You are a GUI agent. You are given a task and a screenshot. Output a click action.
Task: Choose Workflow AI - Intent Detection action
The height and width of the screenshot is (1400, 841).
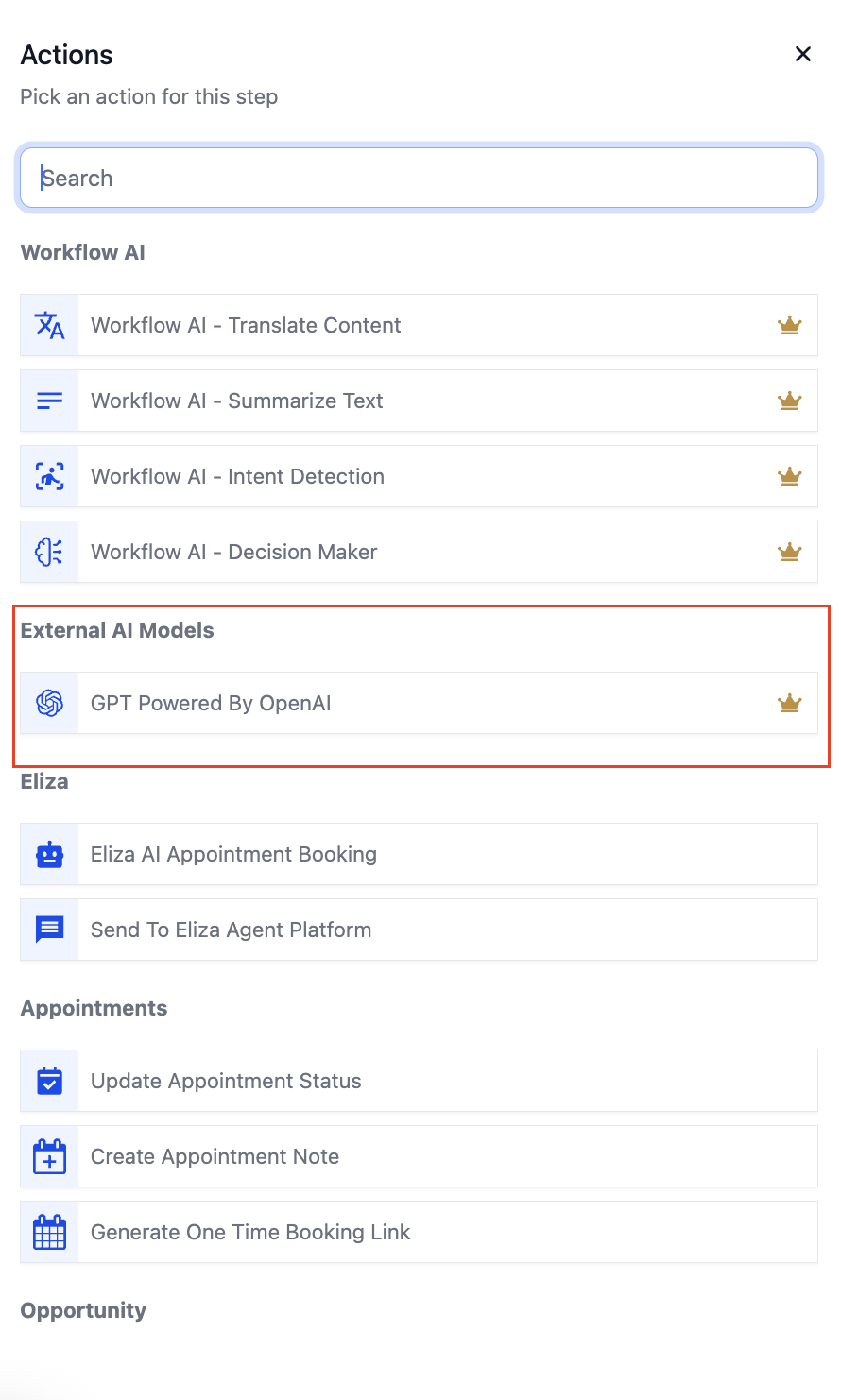click(237, 476)
